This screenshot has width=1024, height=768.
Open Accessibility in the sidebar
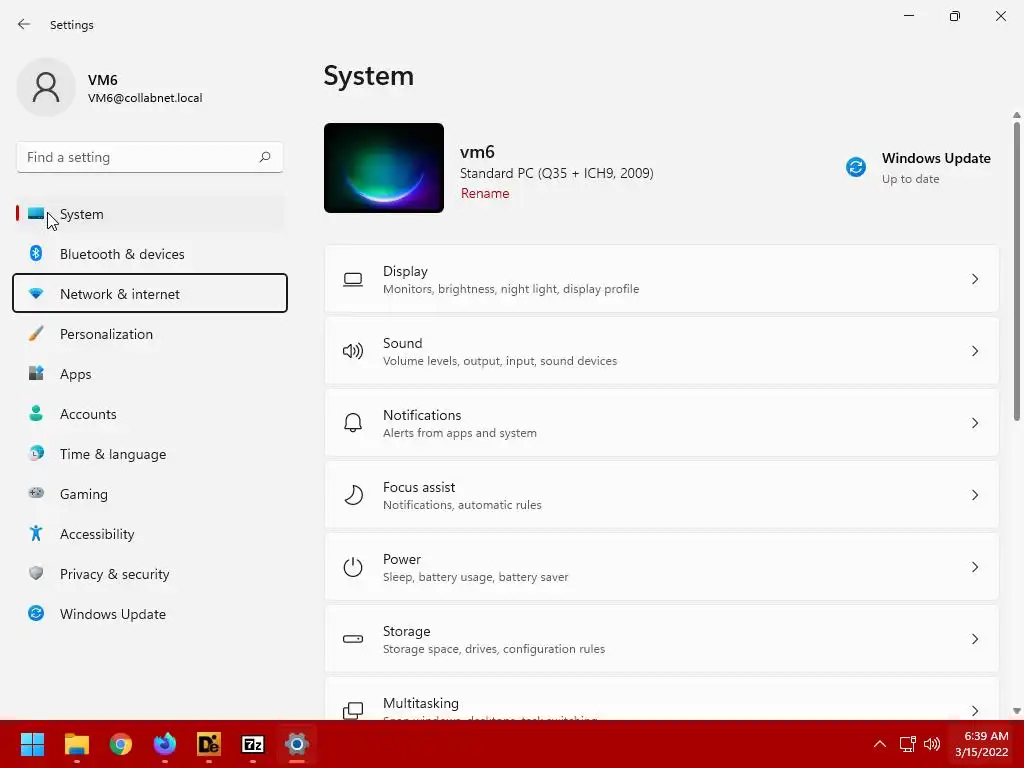[150, 534]
